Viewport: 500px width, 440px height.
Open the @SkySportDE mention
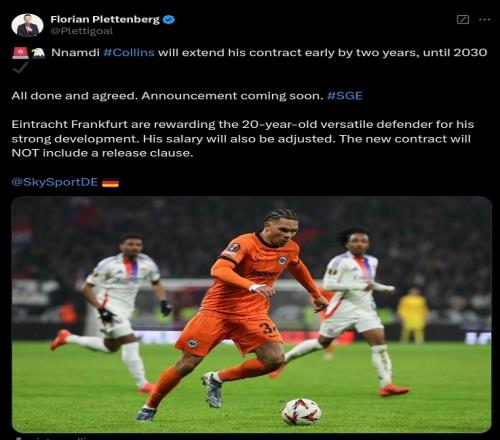tap(55, 182)
